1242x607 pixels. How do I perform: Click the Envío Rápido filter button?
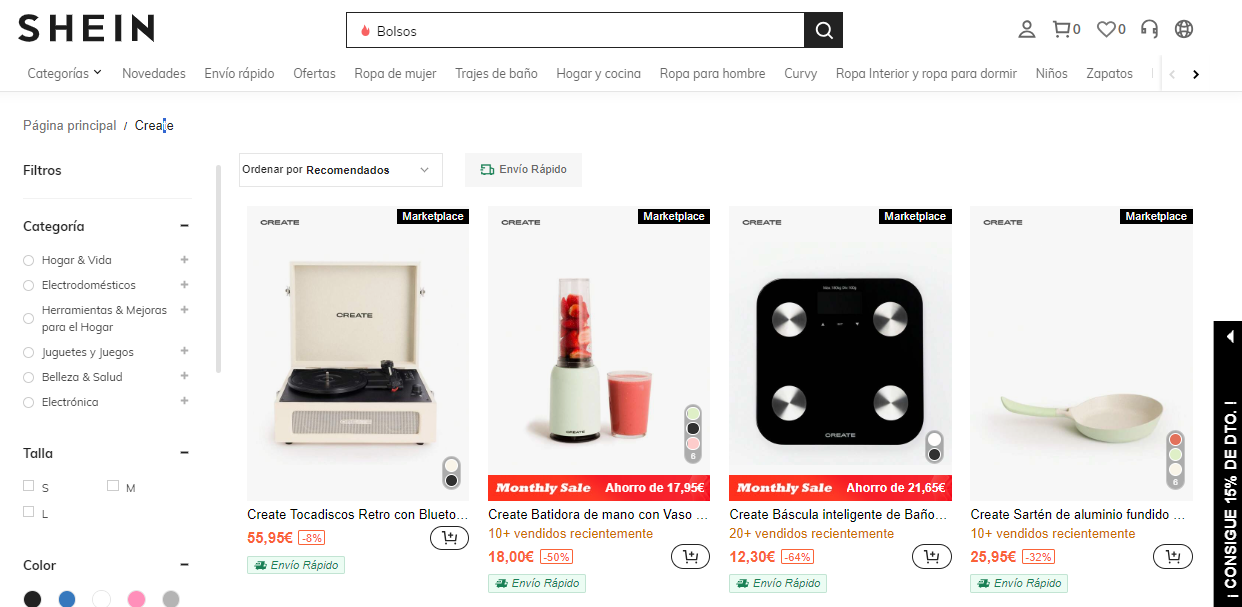(523, 170)
